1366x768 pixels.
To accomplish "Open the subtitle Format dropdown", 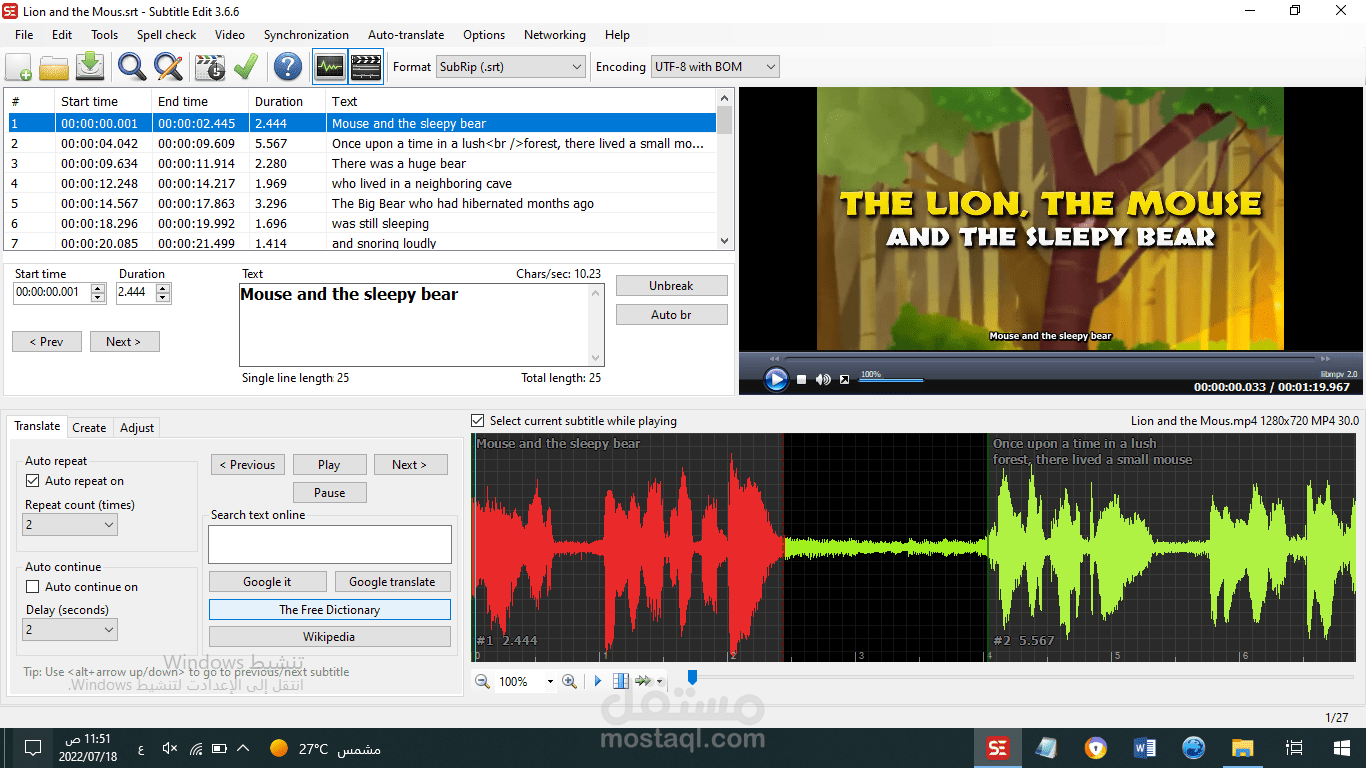I will coord(511,67).
